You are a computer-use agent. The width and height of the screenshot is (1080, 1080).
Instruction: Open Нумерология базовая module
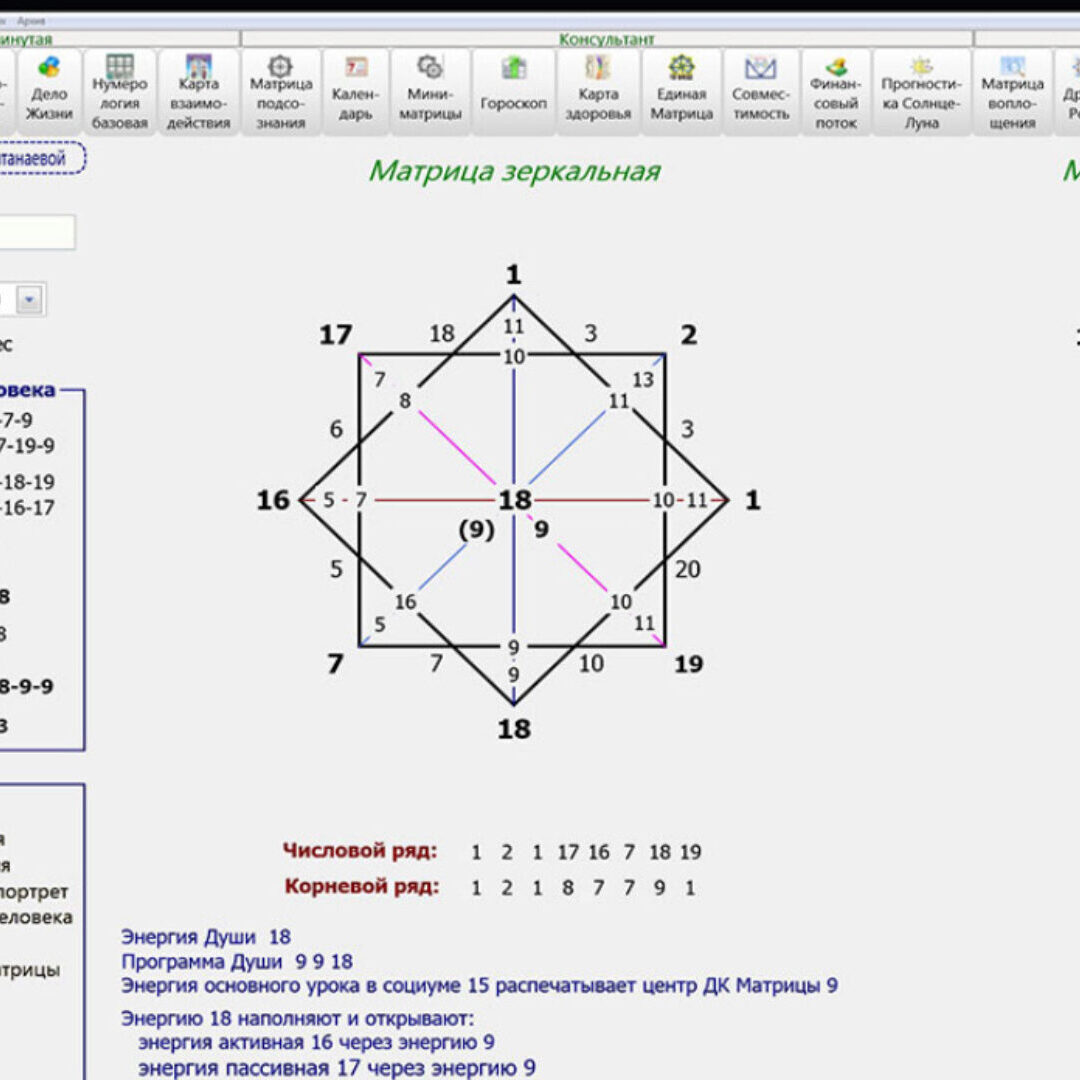coord(120,92)
